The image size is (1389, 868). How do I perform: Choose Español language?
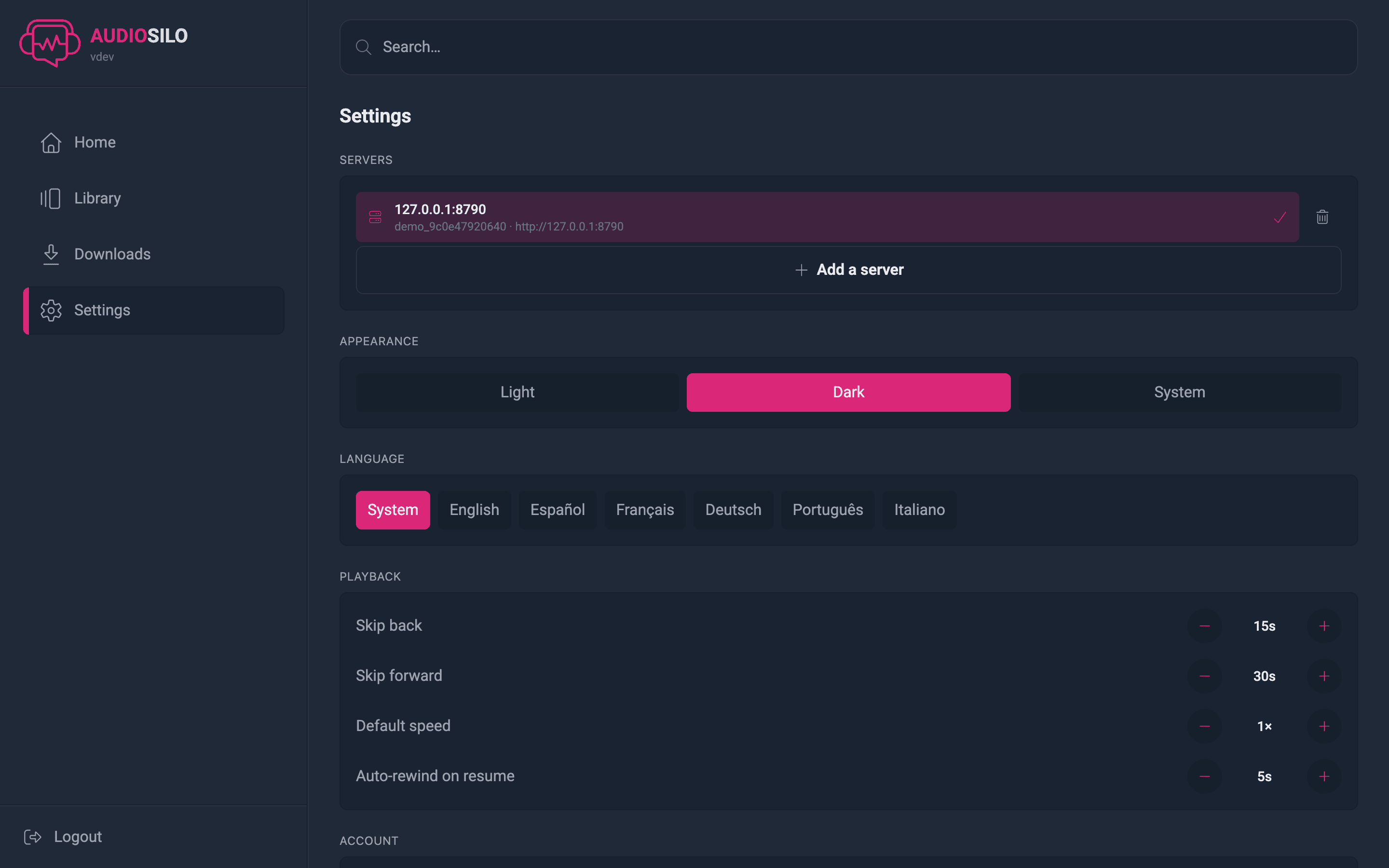(x=558, y=510)
